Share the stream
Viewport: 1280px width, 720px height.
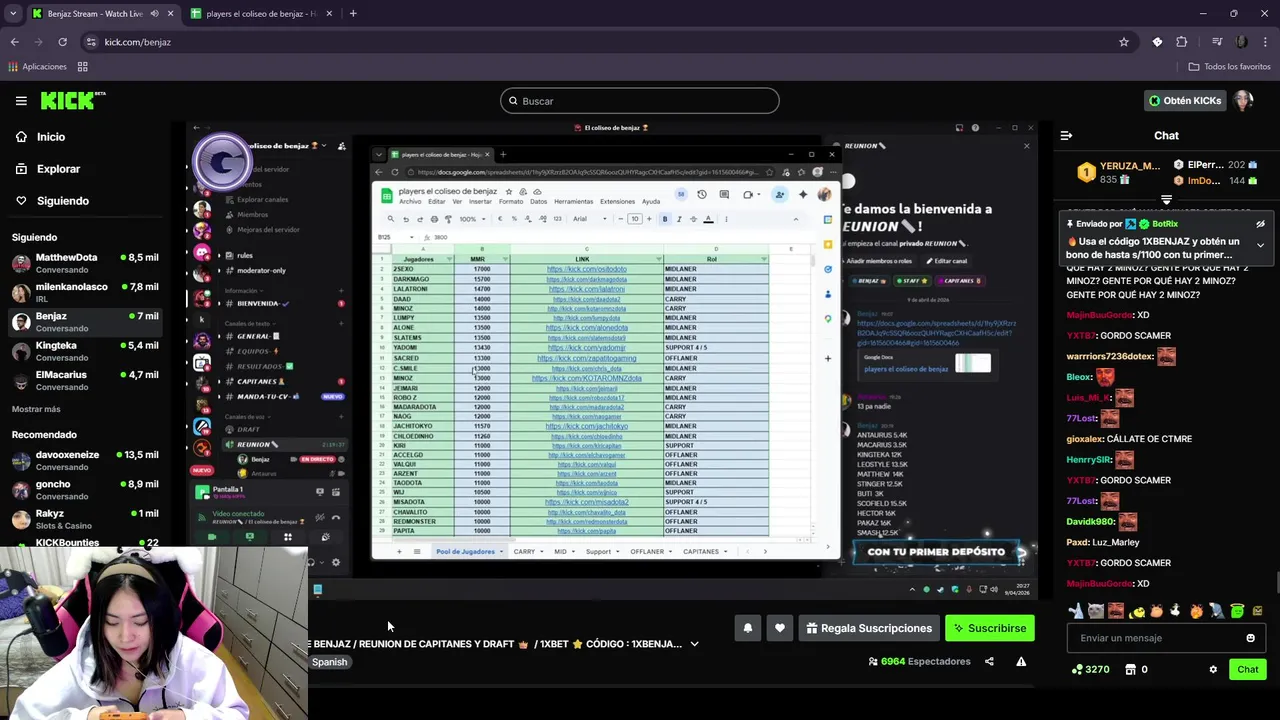pyautogui.click(x=989, y=661)
